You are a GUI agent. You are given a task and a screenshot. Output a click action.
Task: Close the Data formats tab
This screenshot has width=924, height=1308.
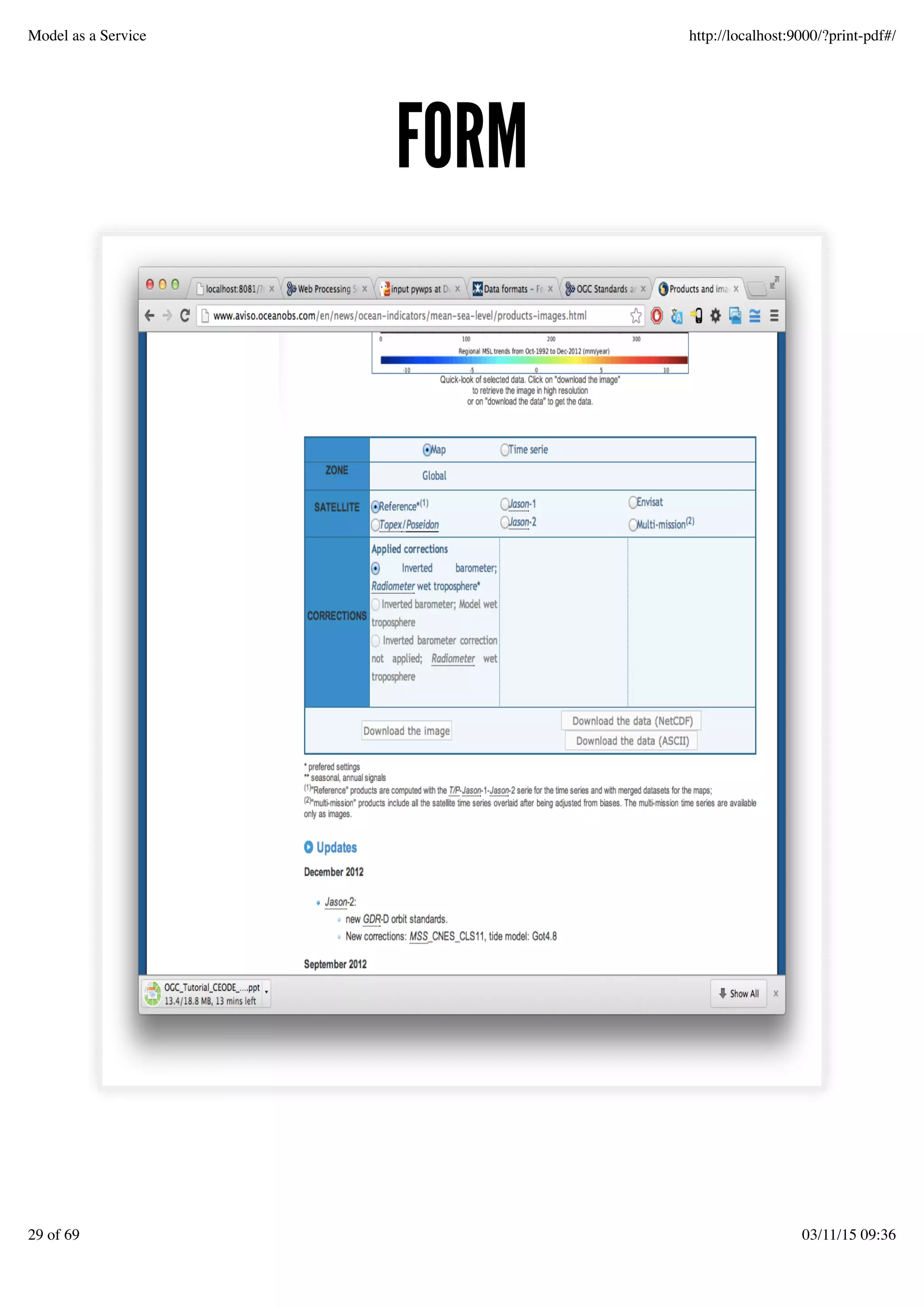(x=550, y=289)
